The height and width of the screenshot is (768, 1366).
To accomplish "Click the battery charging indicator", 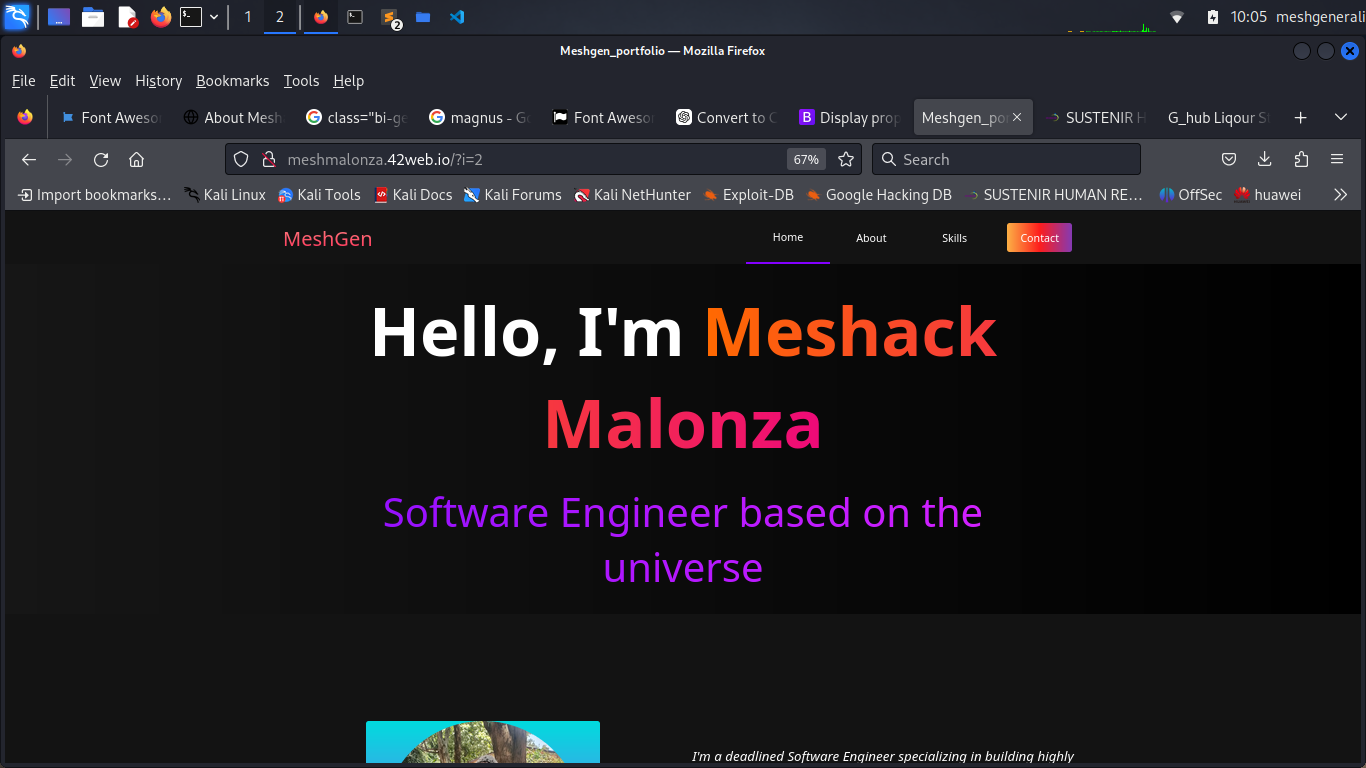I will pos(1213,17).
